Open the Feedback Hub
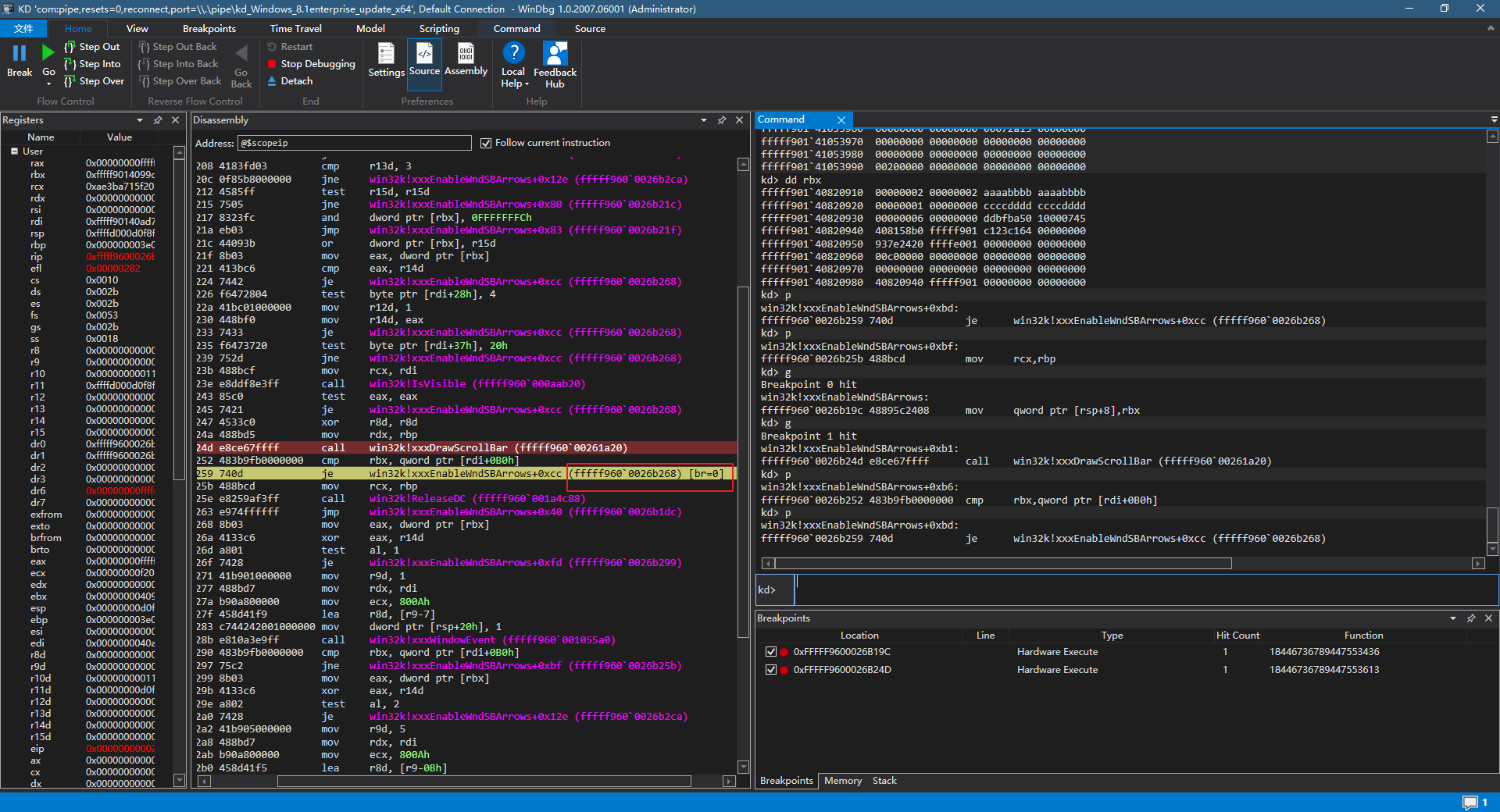This screenshot has height=812, width=1500. coord(555,65)
